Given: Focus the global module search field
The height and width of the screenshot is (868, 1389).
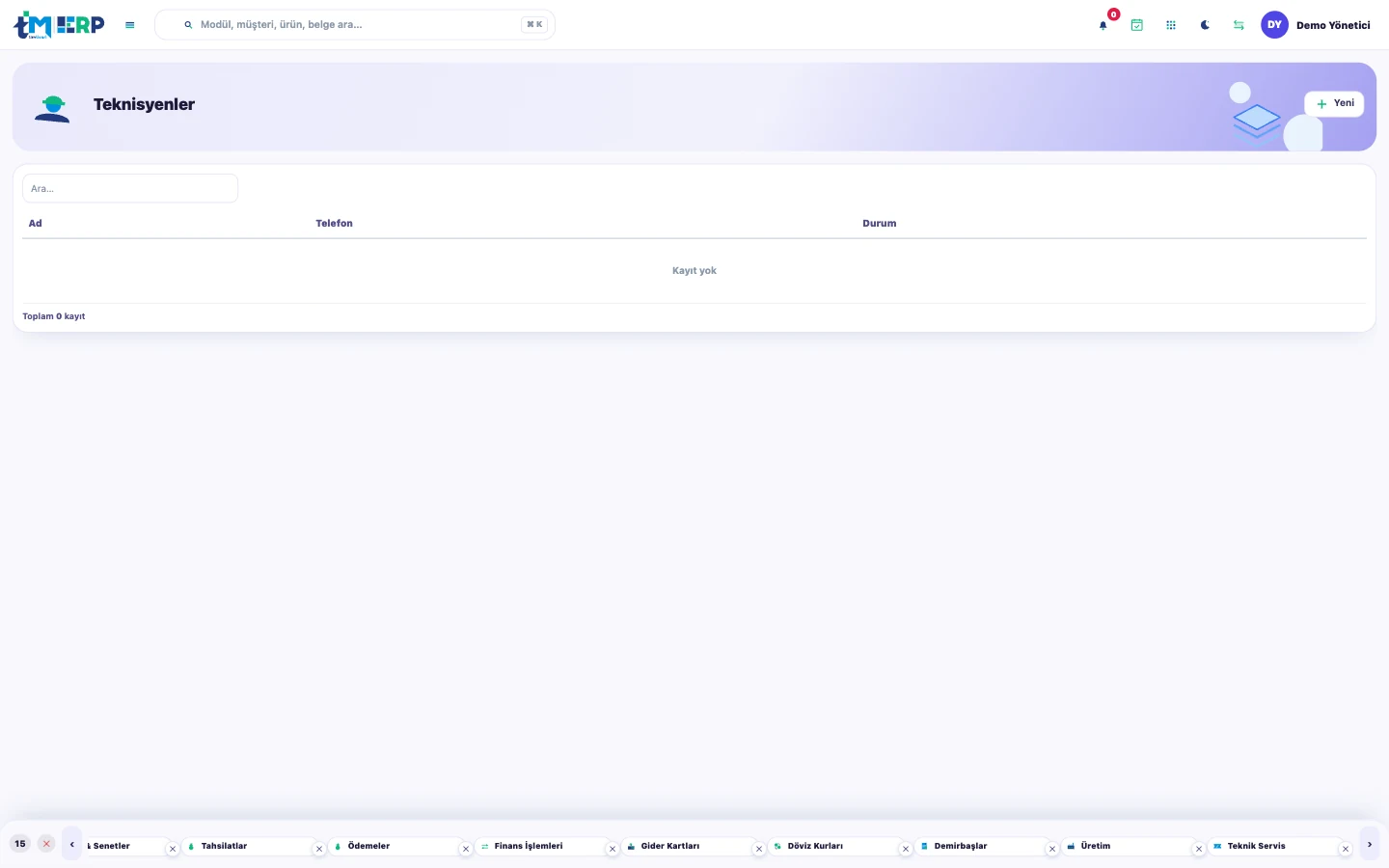Looking at the screenshot, I should pyautogui.click(x=355, y=25).
